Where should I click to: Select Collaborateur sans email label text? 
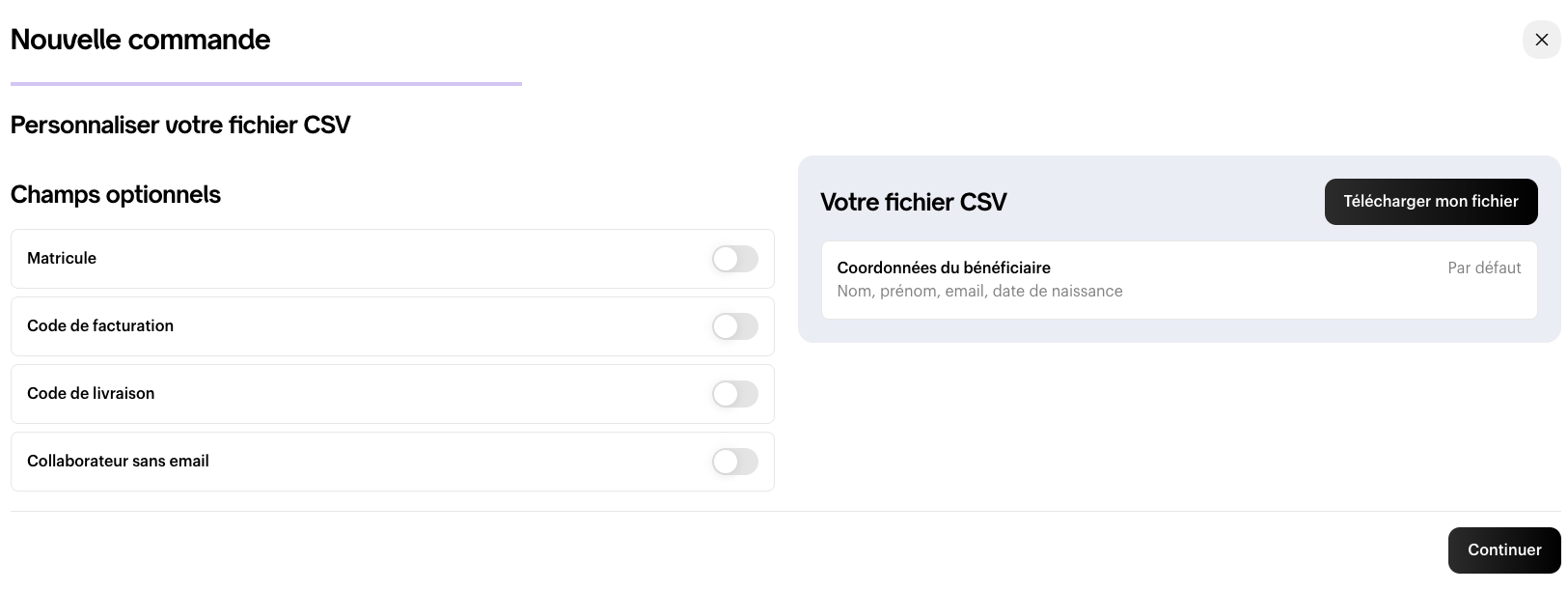point(118,461)
